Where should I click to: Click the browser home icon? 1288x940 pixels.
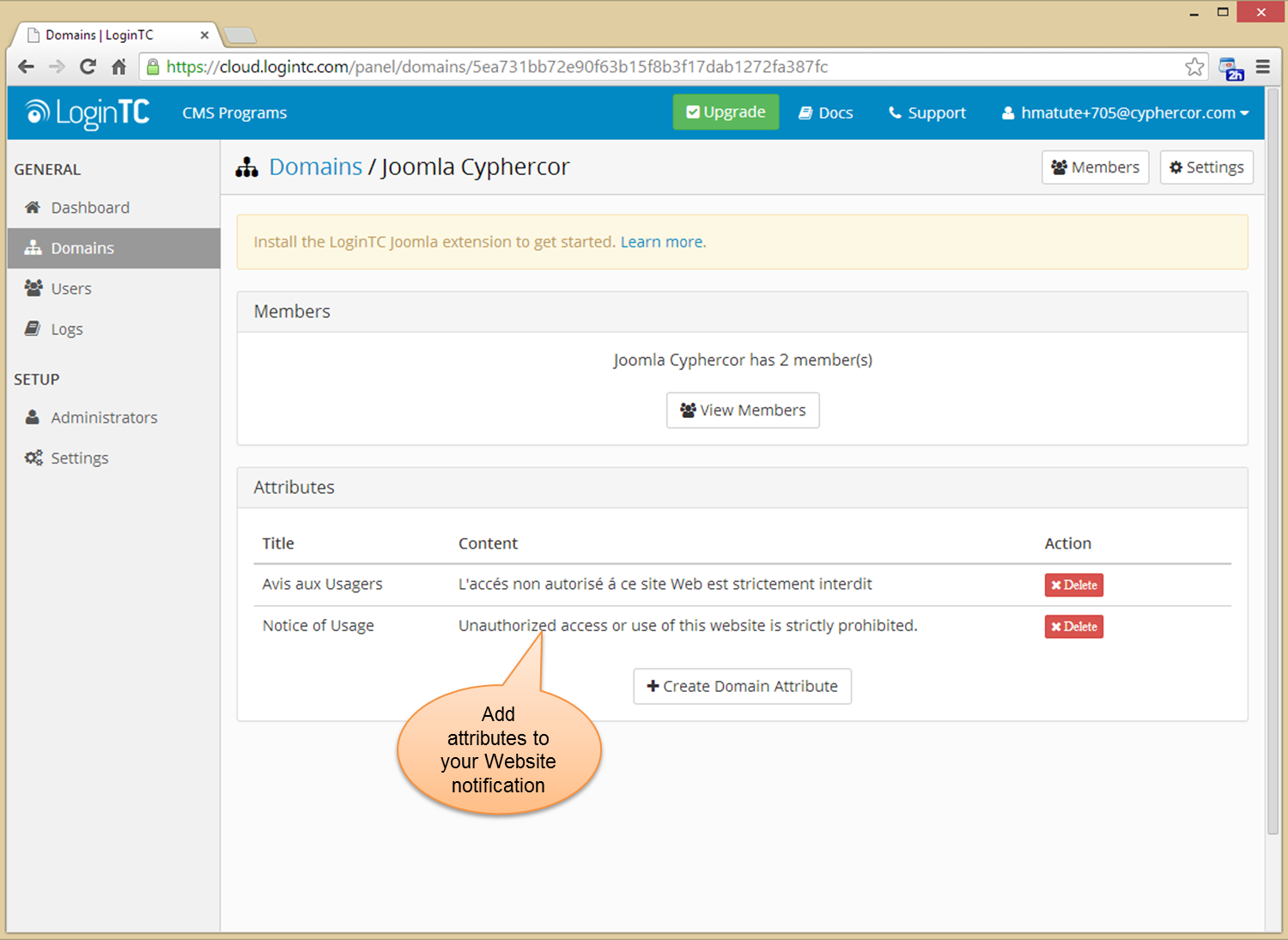pyautogui.click(x=118, y=67)
